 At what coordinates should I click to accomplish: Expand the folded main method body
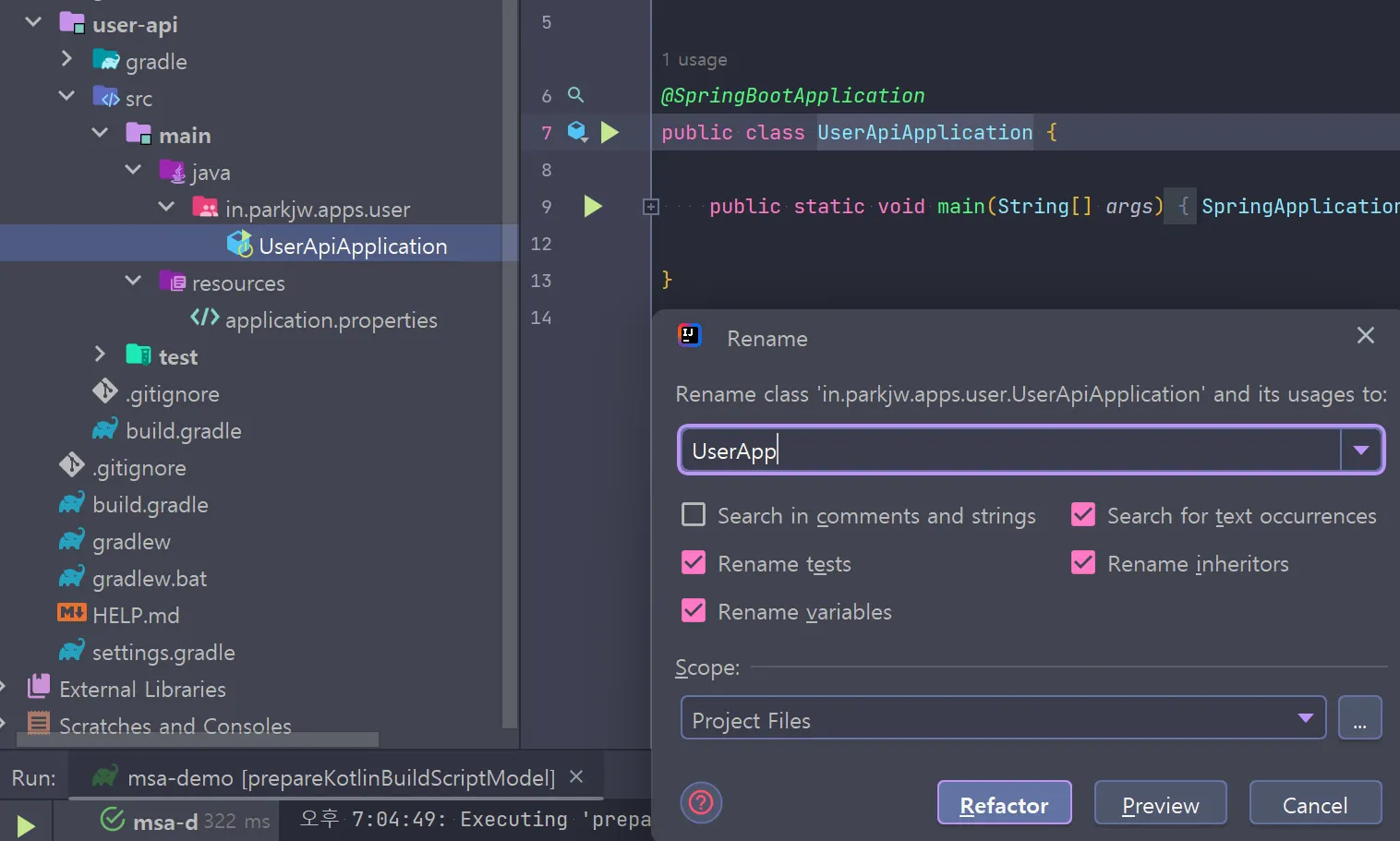[651, 207]
